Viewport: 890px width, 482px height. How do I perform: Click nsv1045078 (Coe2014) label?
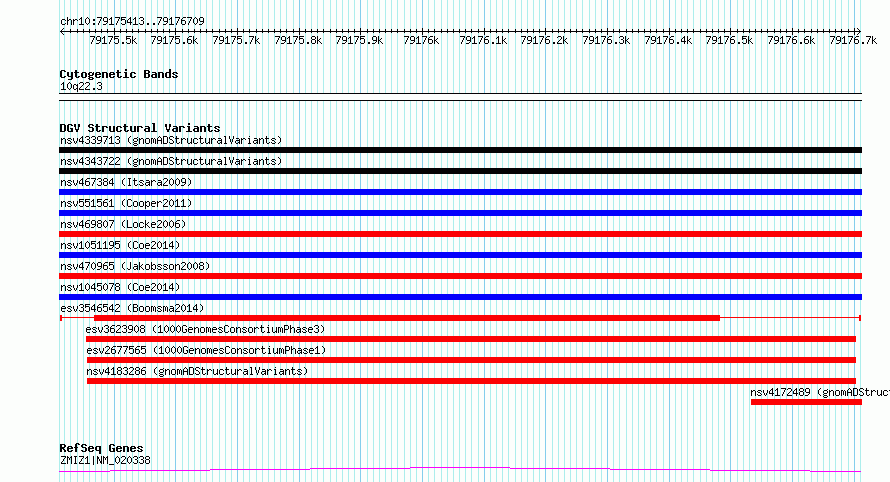pos(120,287)
